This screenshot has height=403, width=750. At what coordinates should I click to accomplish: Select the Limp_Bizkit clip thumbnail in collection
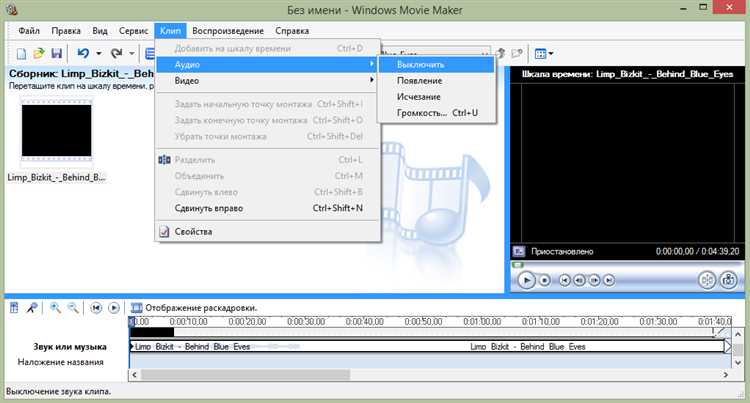pyautogui.click(x=56, y=131)
